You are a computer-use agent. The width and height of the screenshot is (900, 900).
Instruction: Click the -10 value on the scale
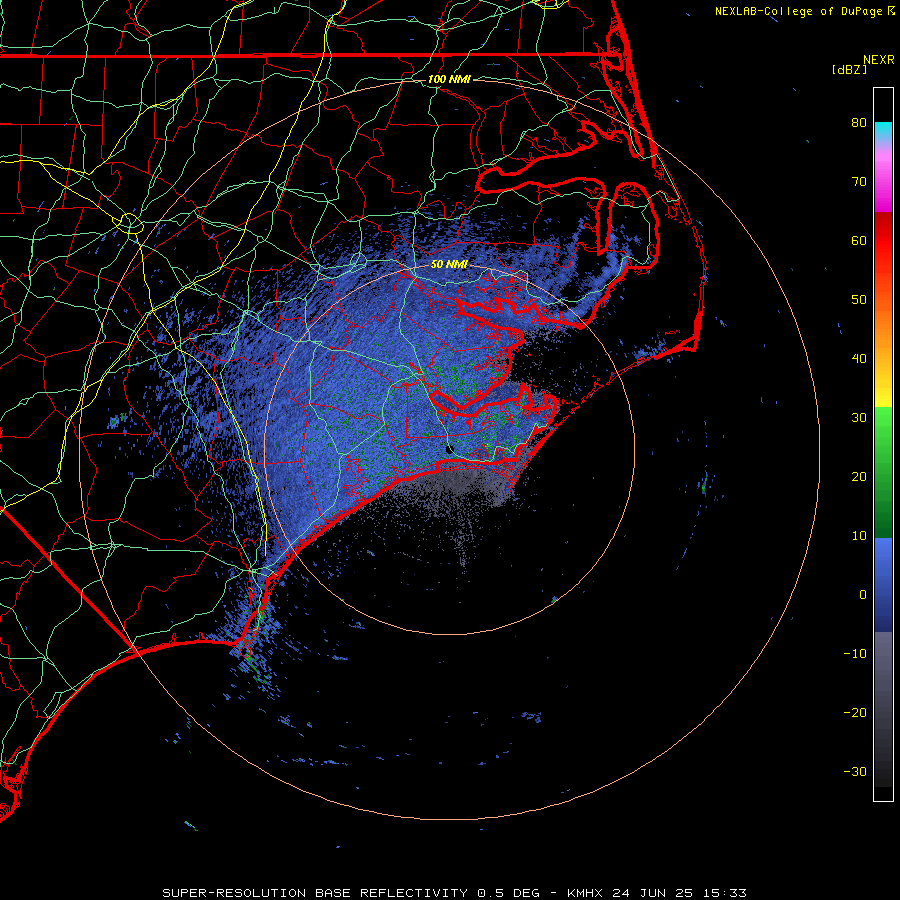pos(855,654)
